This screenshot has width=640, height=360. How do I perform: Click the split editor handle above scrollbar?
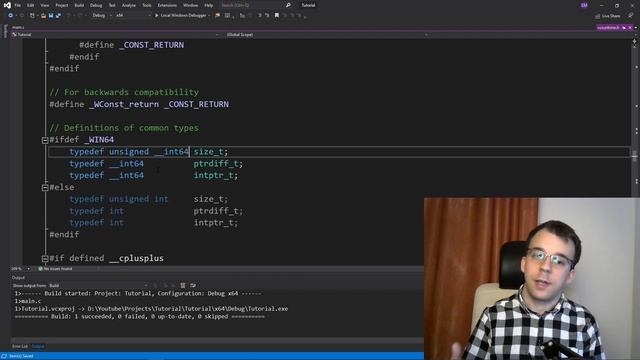pos(635,41)
